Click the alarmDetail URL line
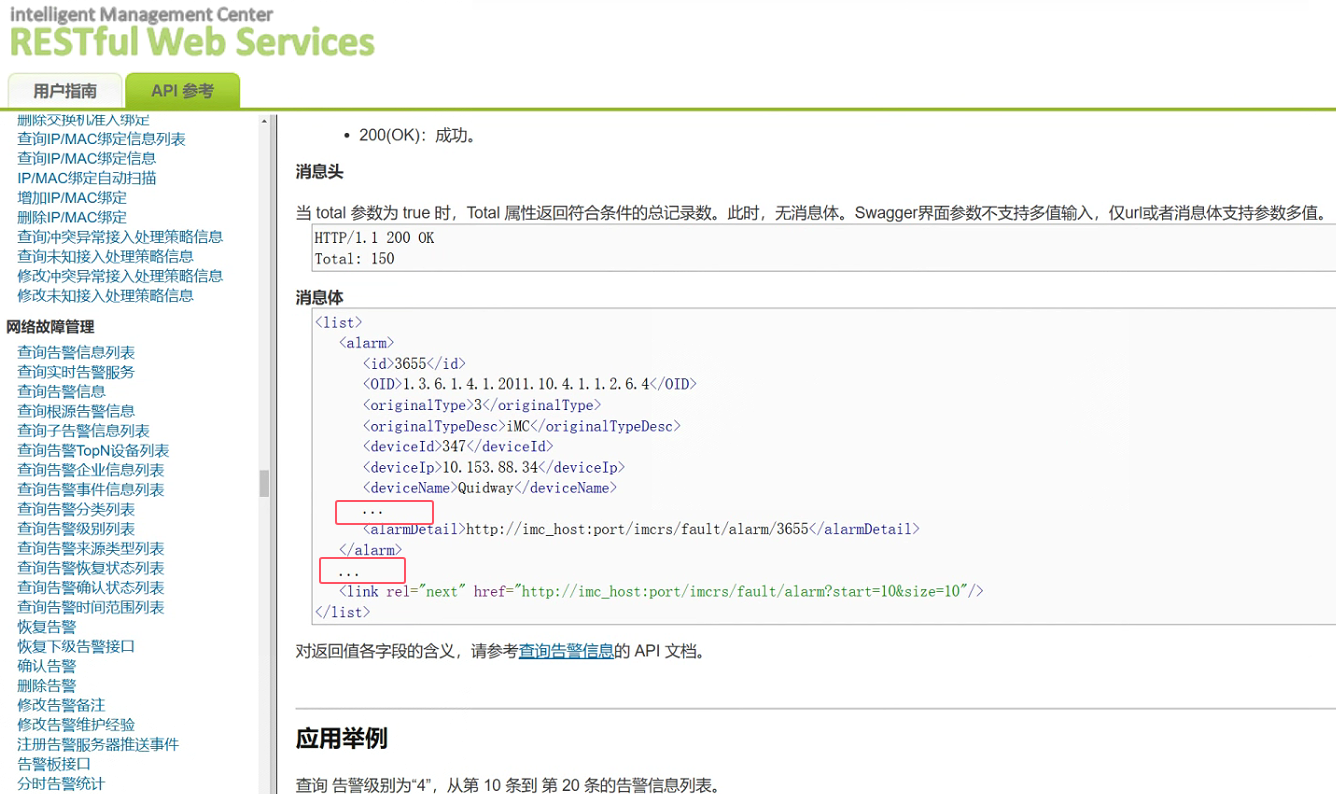The width and height of the screenshot is (1336, 794). tap(641, 529)
